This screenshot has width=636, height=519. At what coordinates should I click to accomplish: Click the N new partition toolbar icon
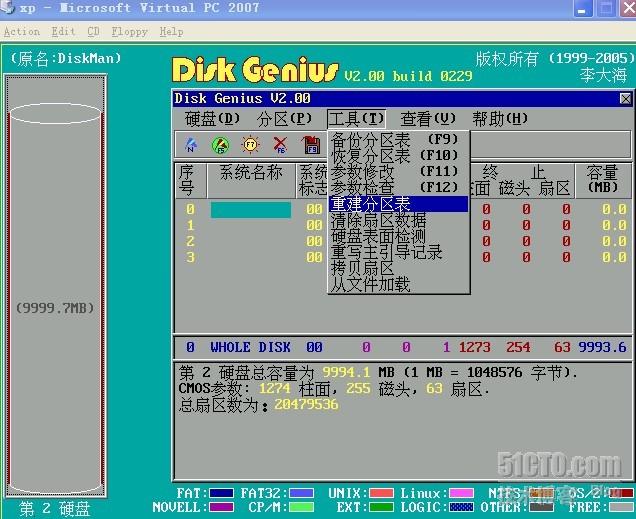click(x=191, y=145)
